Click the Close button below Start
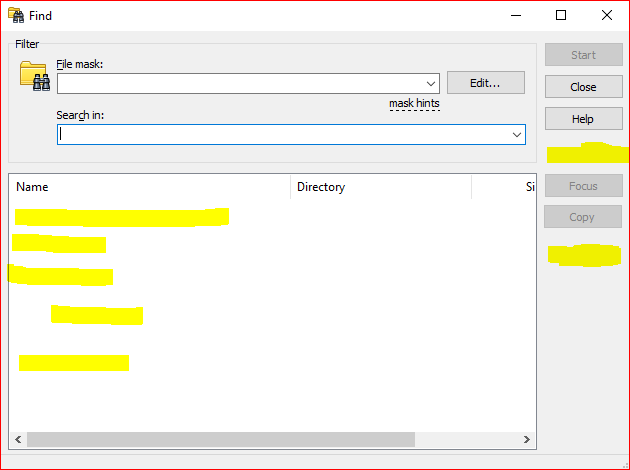 tap(583, 87)
